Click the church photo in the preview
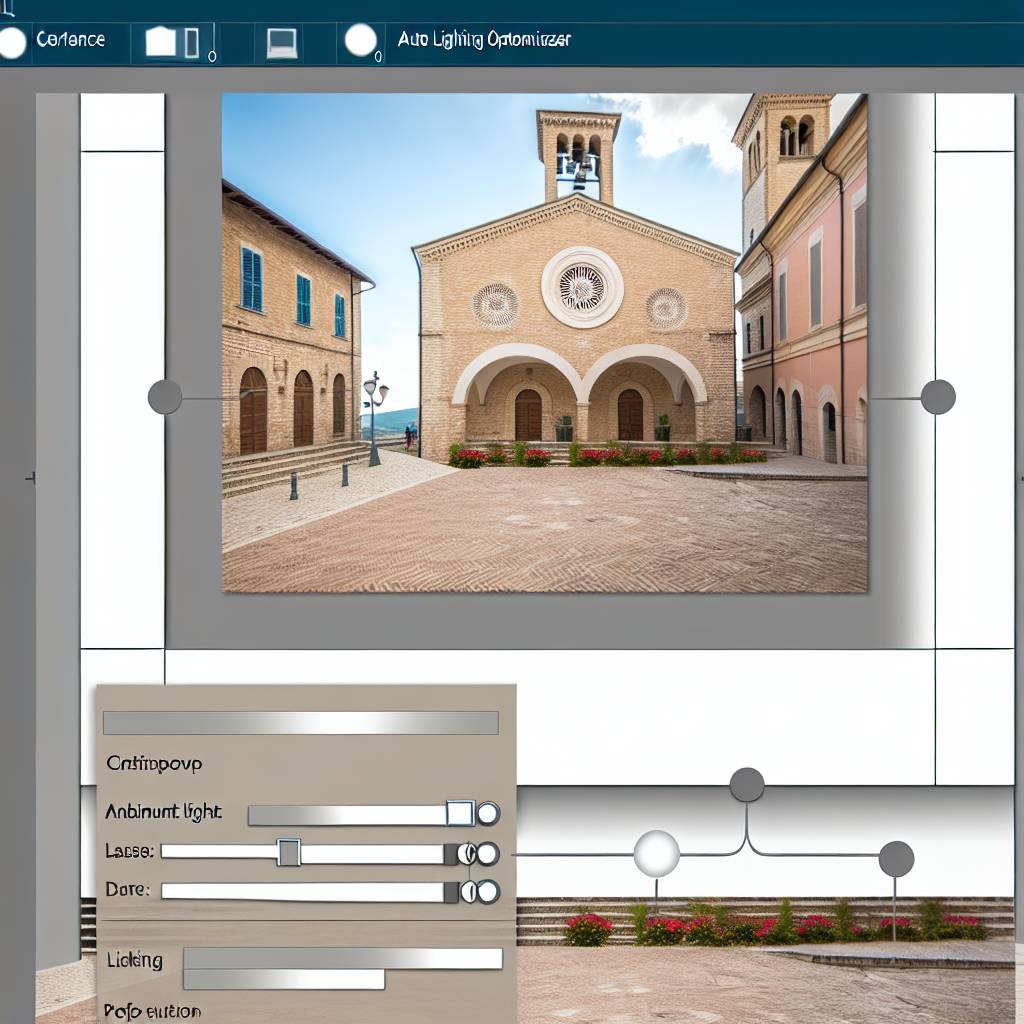Viewport: 1024px width, 1024px height. coord(544,343)
